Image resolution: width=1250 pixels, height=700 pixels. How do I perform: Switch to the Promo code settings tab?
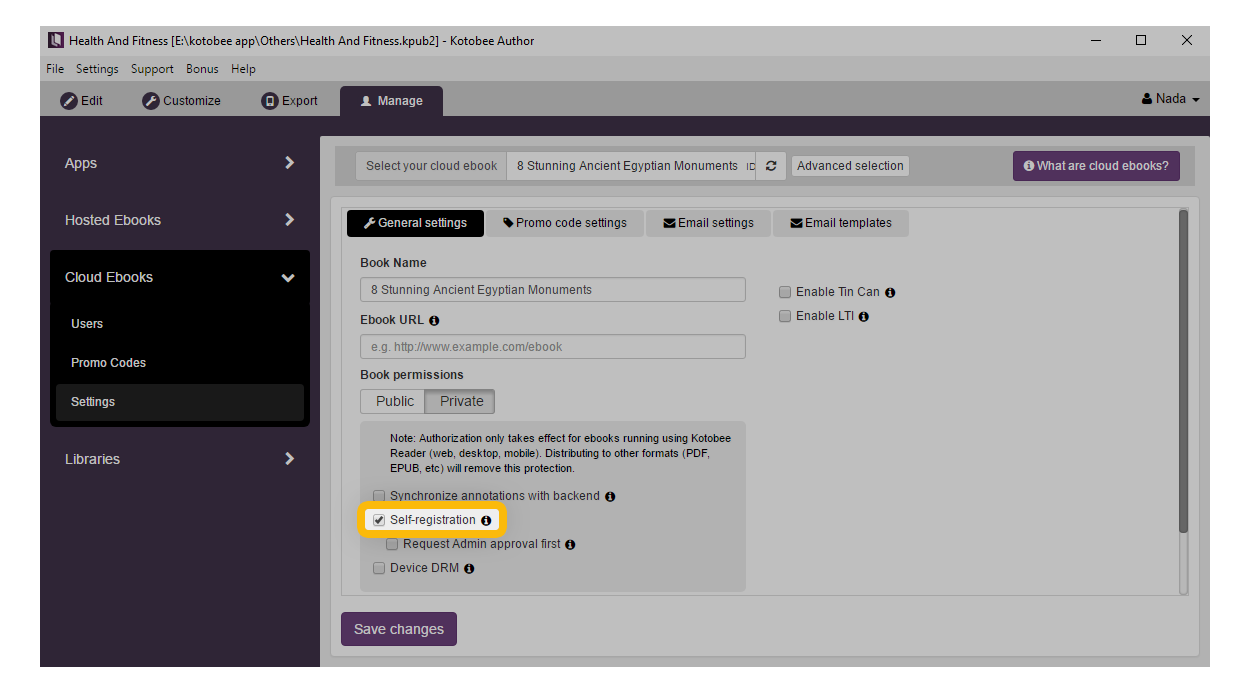564,223
